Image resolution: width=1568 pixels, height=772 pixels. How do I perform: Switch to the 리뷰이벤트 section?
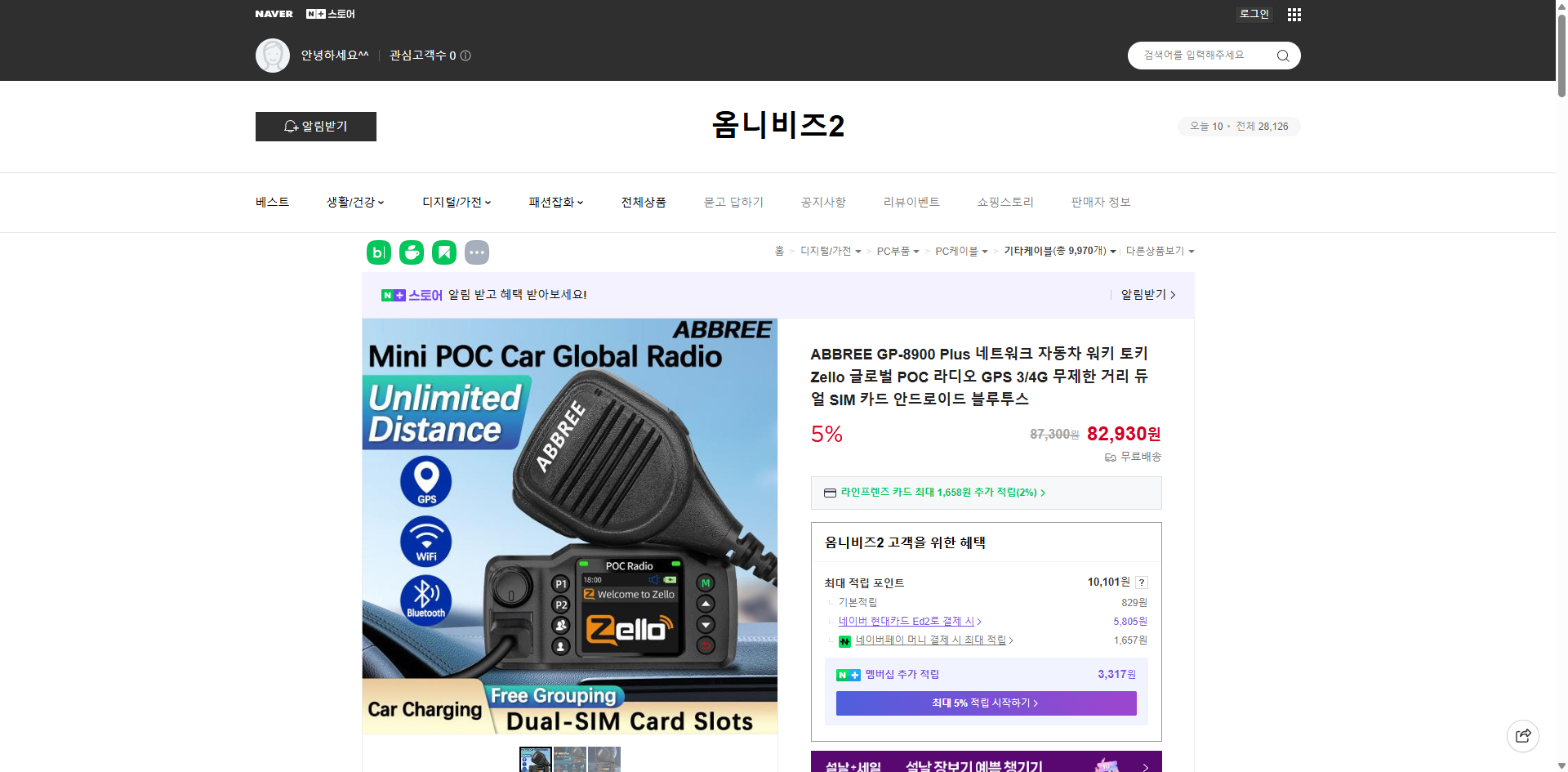pos(911,202)
